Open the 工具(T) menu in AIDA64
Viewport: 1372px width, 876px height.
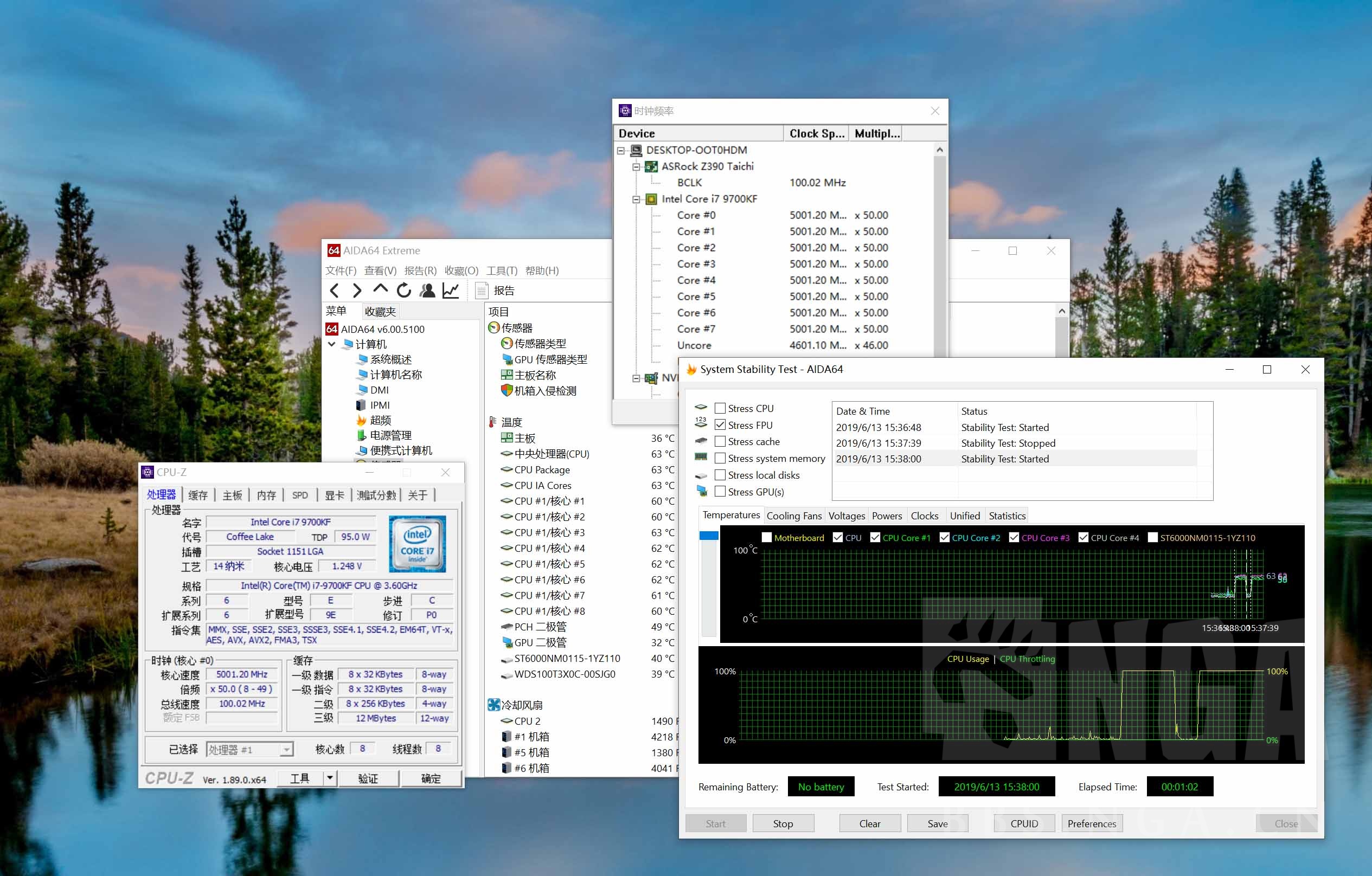[502, 270]
